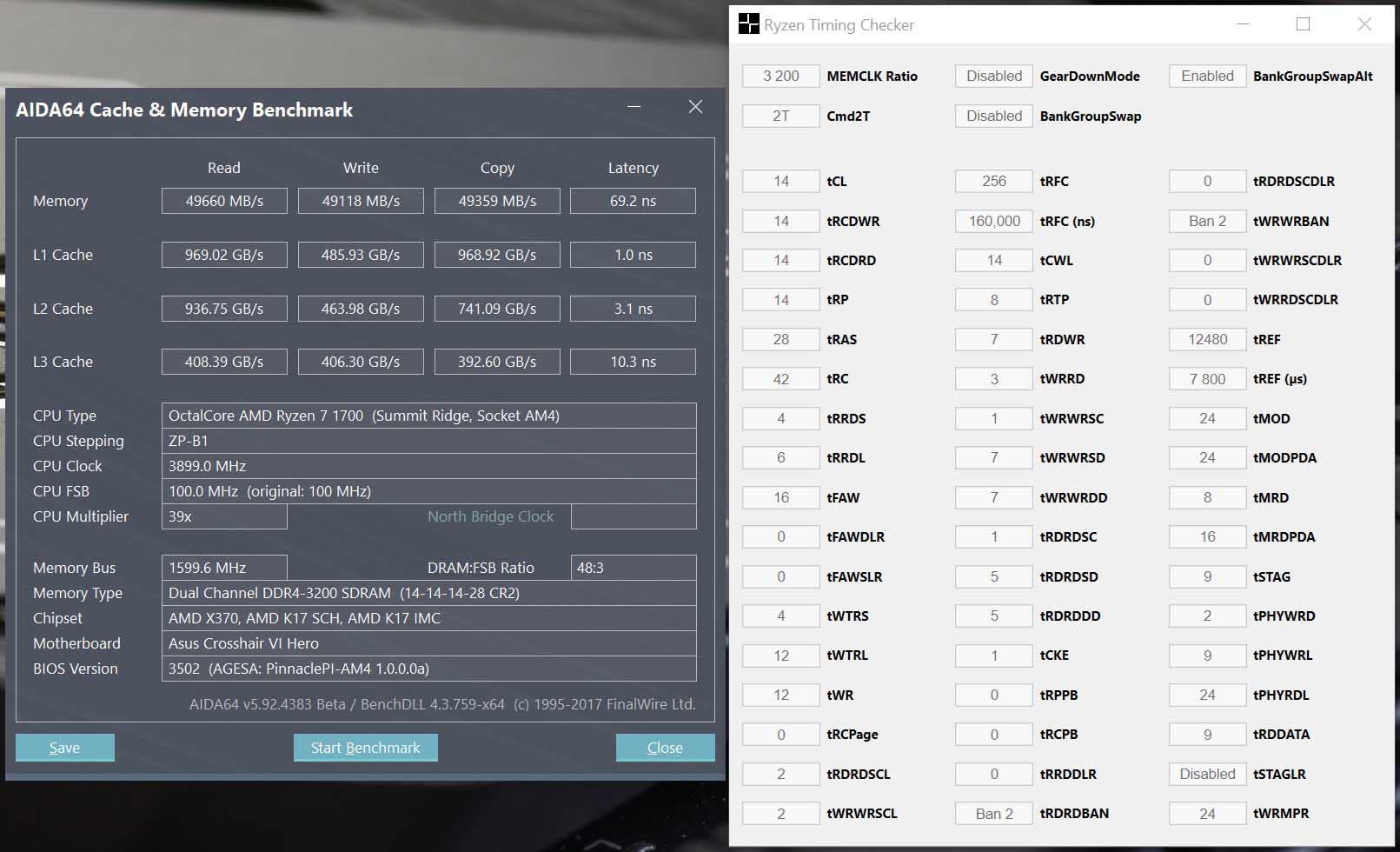This screenshot has width=1400, height=852.
Task: Click the tCWL value box
Action: coord(994,260)
